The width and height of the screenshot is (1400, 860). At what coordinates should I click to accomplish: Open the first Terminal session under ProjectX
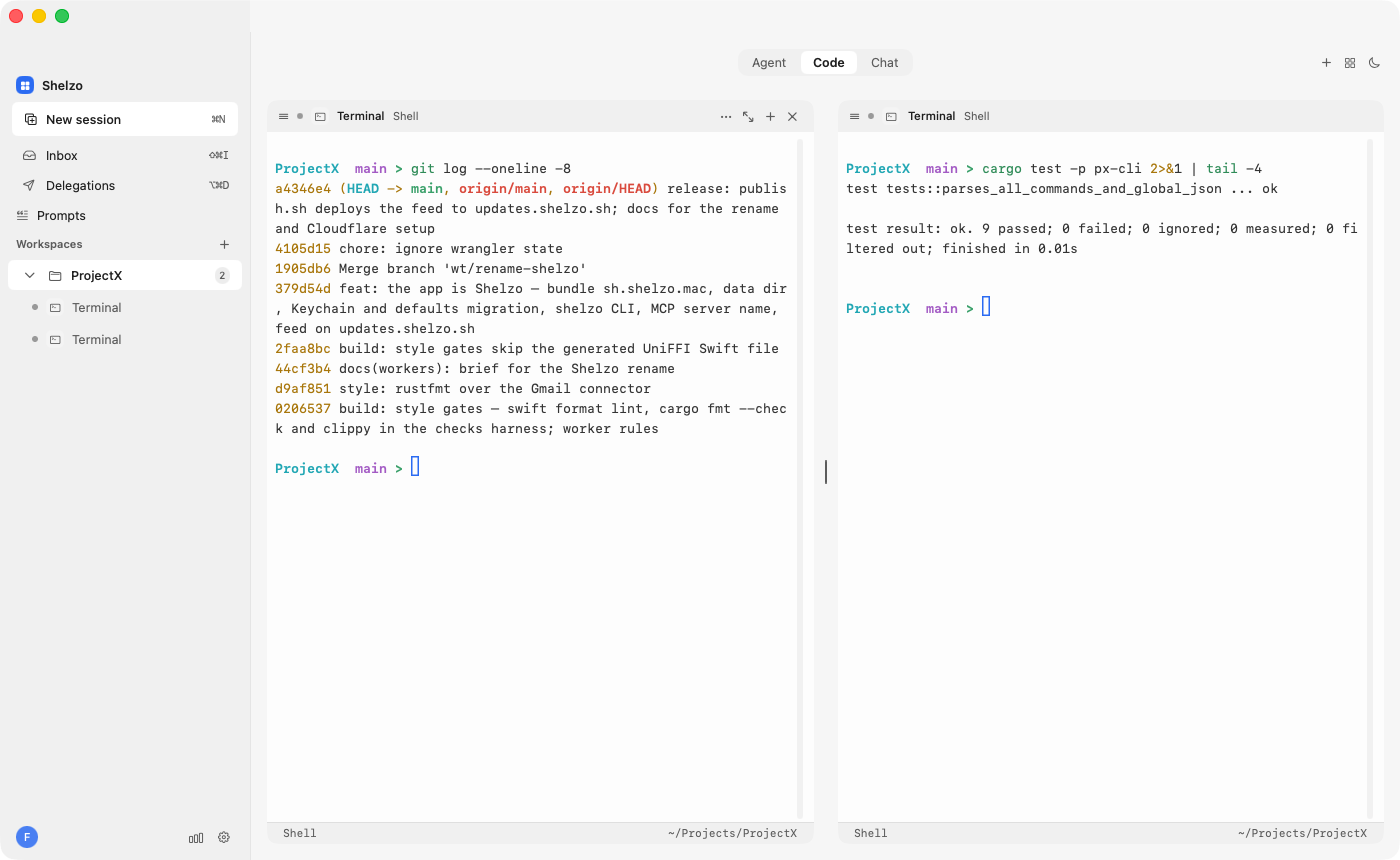coord(125,307)
